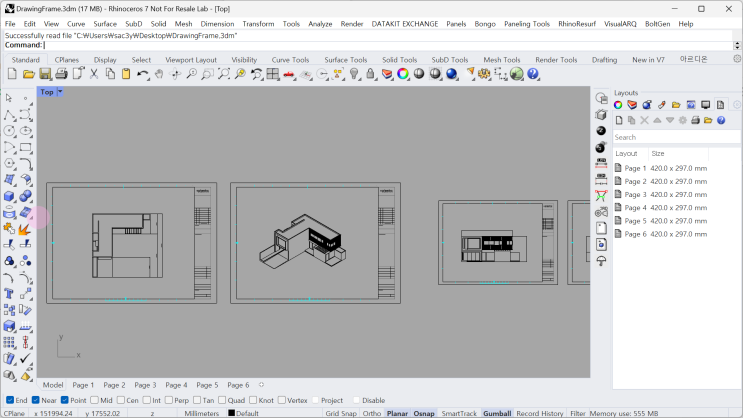743x418 pixels.
Task: Toggle Ortho in the status bar
Action: click(x=372, y=413)
